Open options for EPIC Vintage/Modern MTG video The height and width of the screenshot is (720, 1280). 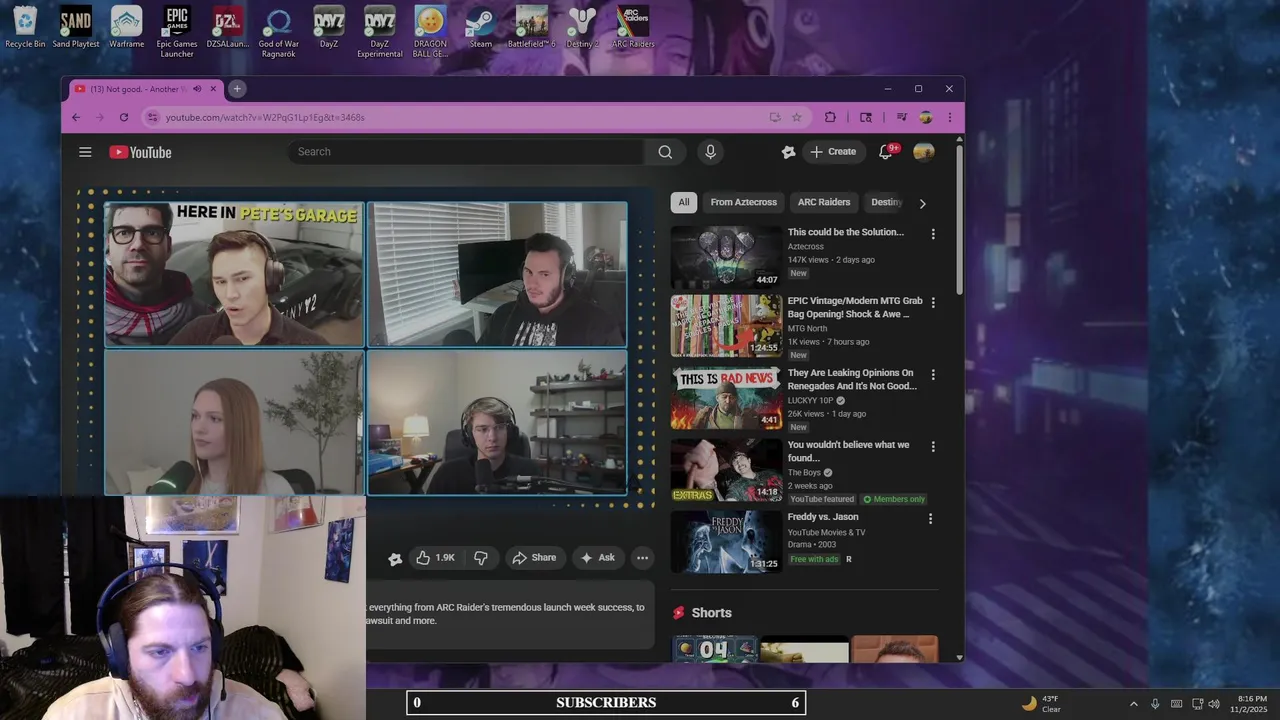point(933,302)
